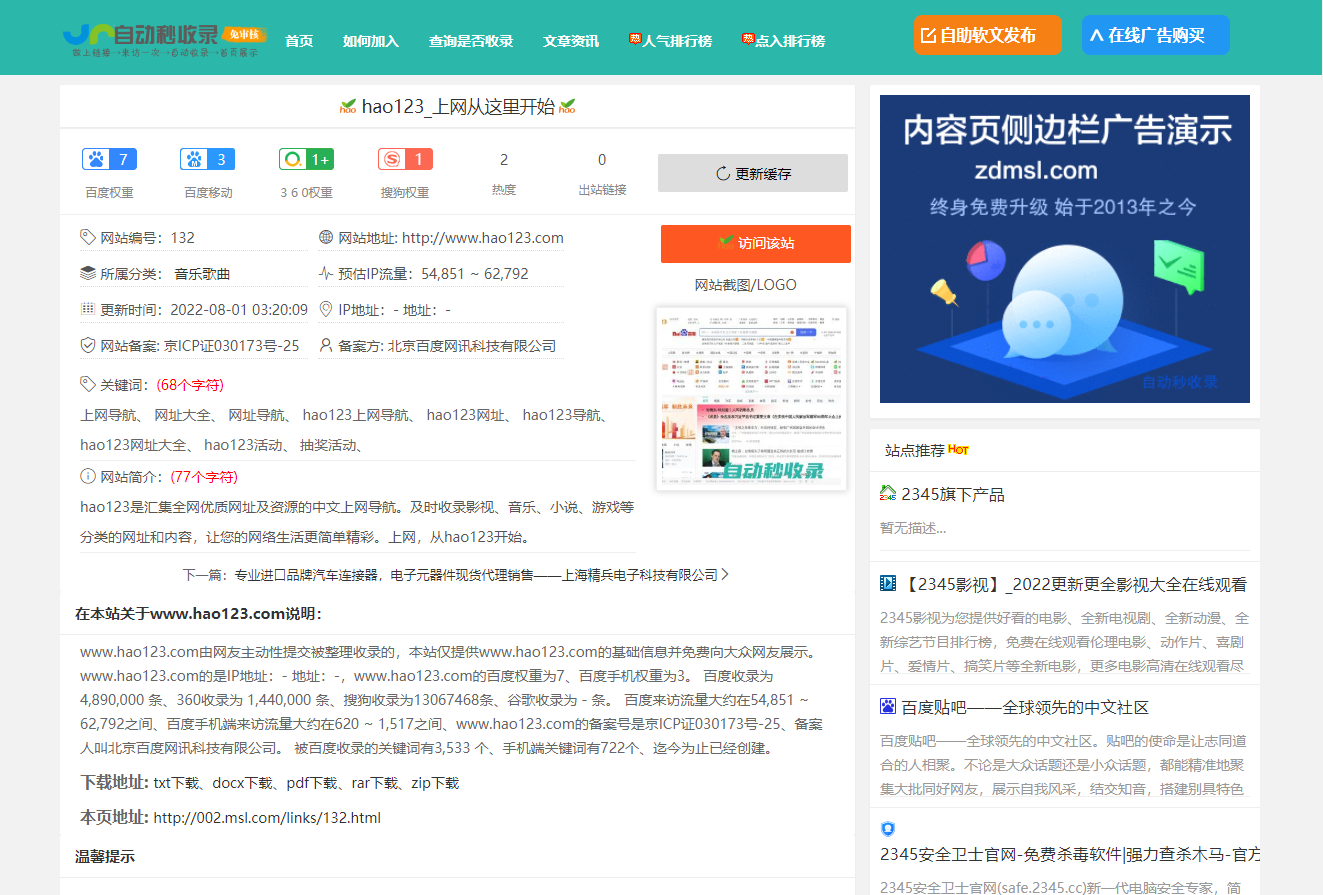Click the 2345旗下产品 house favicon
1323x895 pixels.
tap(888, 493)
